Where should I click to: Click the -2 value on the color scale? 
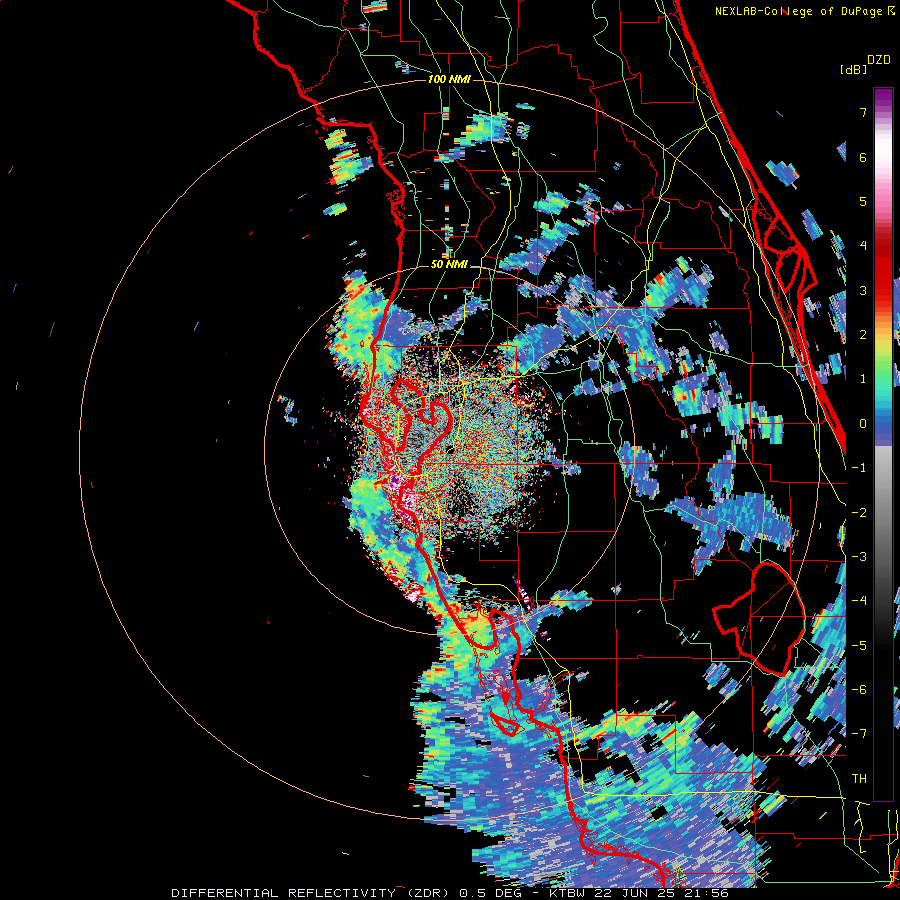tap(859, 513)
